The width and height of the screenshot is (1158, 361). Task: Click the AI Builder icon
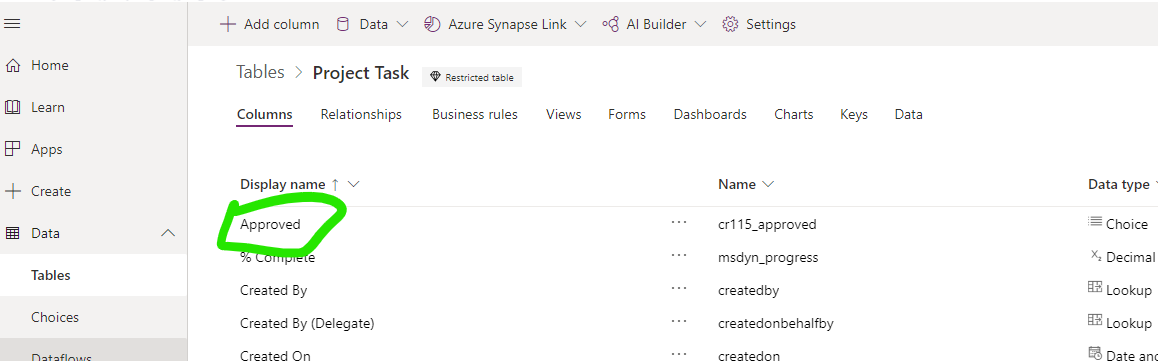click(610, 24)
